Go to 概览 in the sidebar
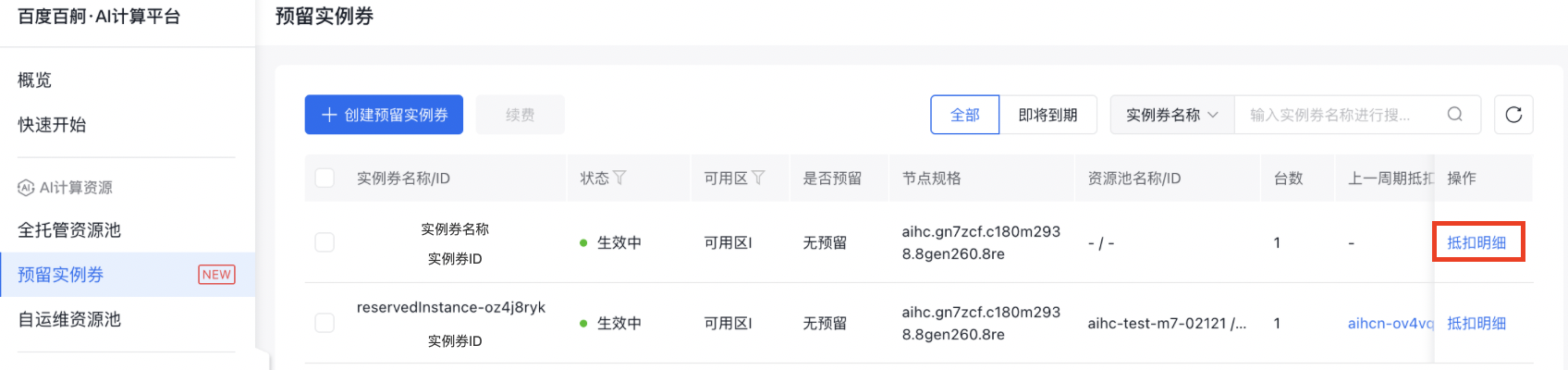Screen dimensions: 1568x370 (x=35, y=80)
